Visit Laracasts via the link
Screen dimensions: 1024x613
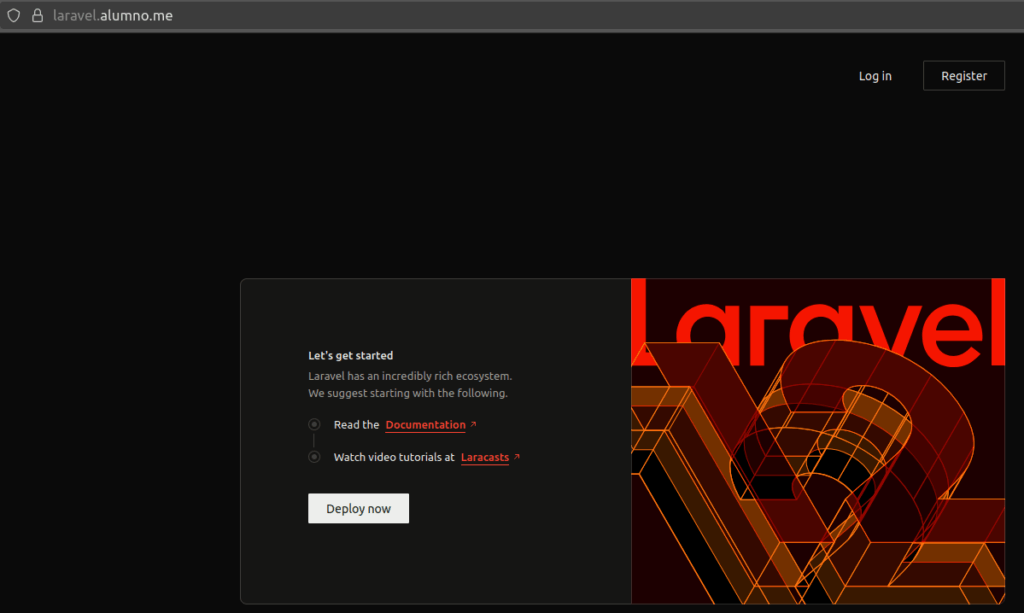click(x=484, y=457)
